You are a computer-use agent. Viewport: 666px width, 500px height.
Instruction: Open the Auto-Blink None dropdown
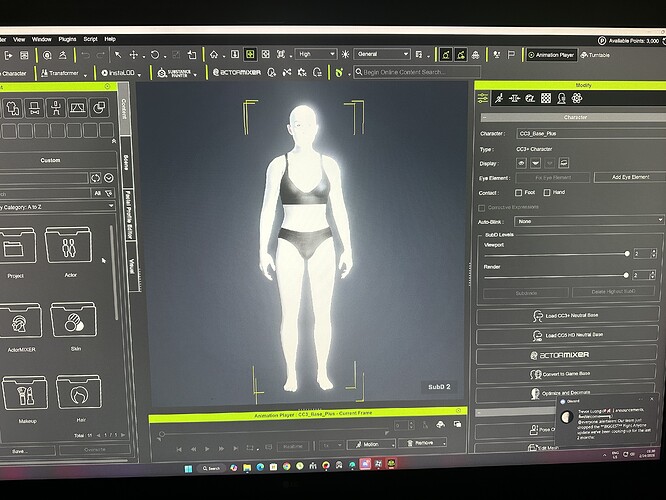pos(588,221)
